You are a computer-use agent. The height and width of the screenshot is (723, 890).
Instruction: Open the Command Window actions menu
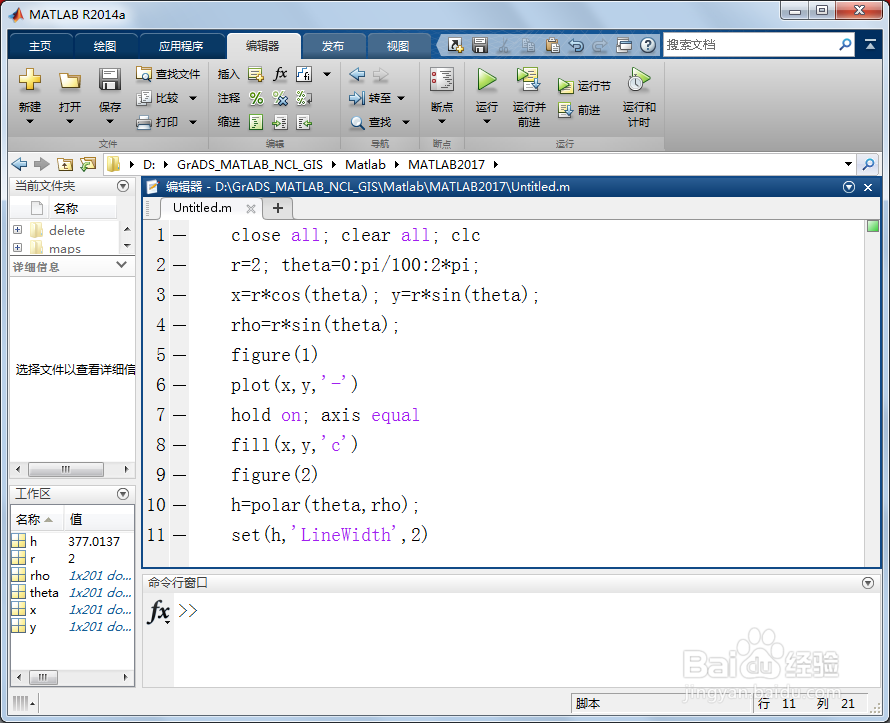point(868,583)
